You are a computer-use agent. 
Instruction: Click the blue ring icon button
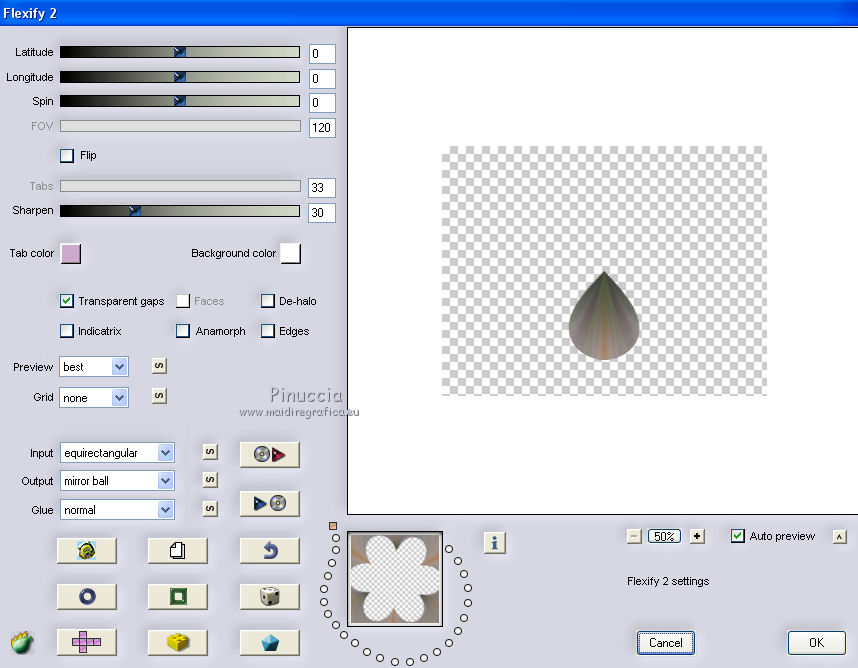point(87,596)
